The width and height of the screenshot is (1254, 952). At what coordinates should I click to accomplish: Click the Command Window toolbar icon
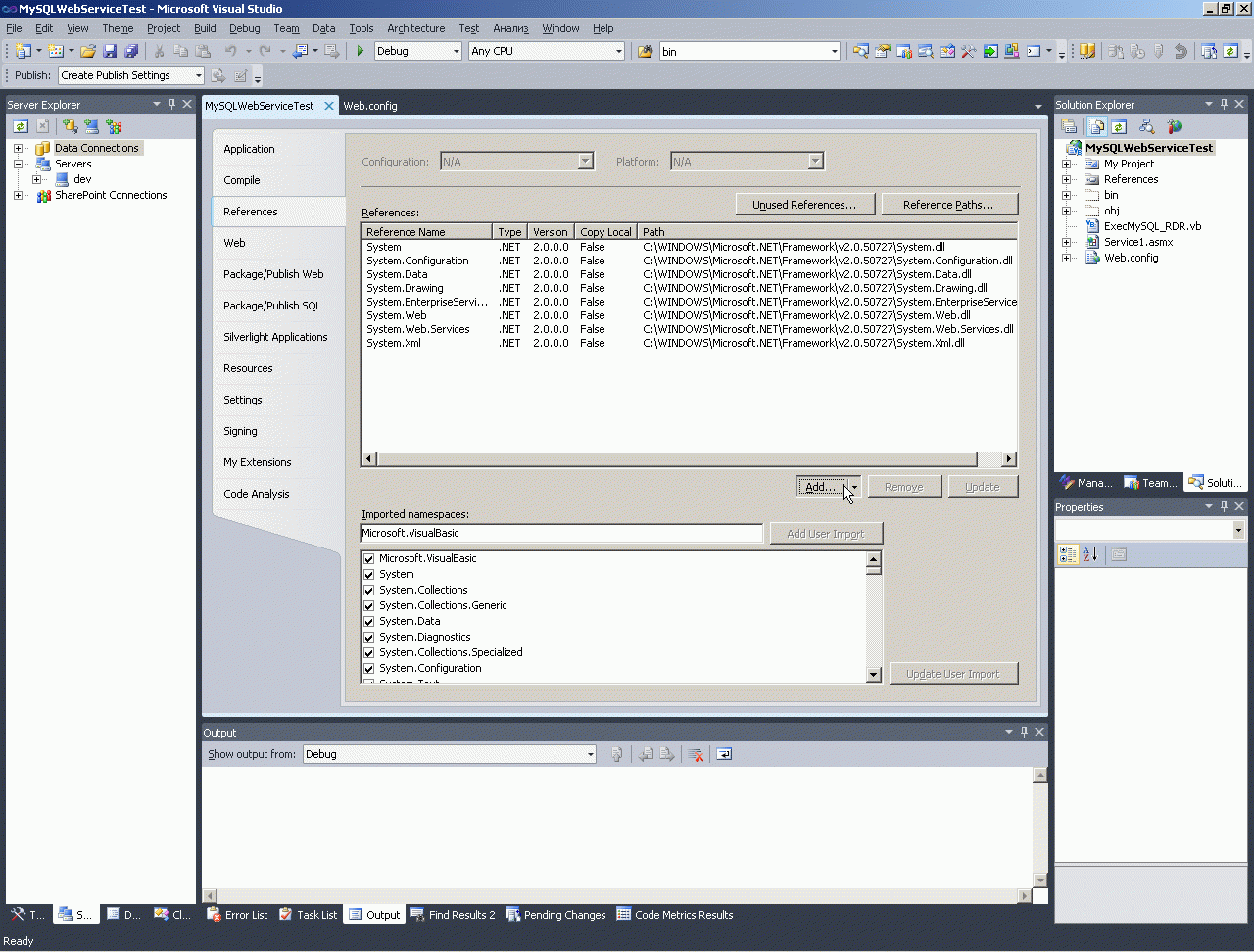pos(1034,51)
